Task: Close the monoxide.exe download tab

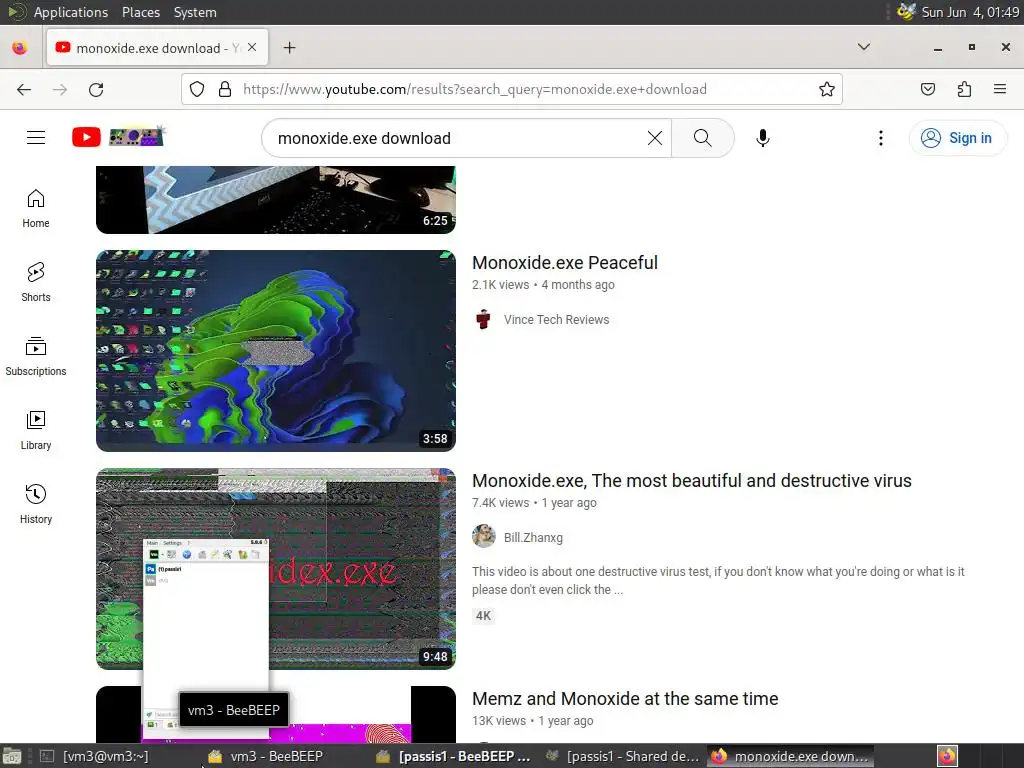Action: click(x=252, y=47)
